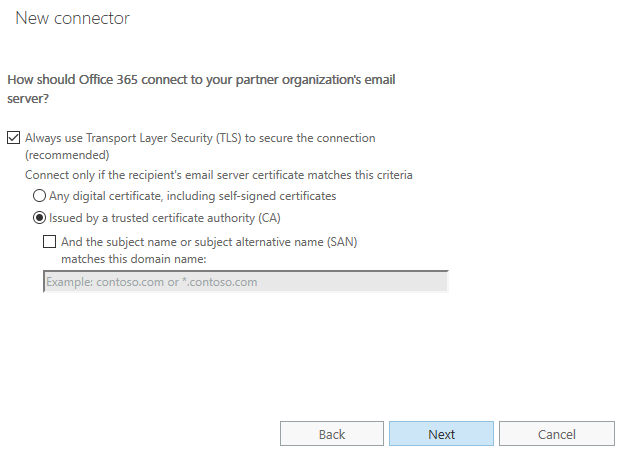Click the 'Always use Transport Layer Security' label

(200, 138)
